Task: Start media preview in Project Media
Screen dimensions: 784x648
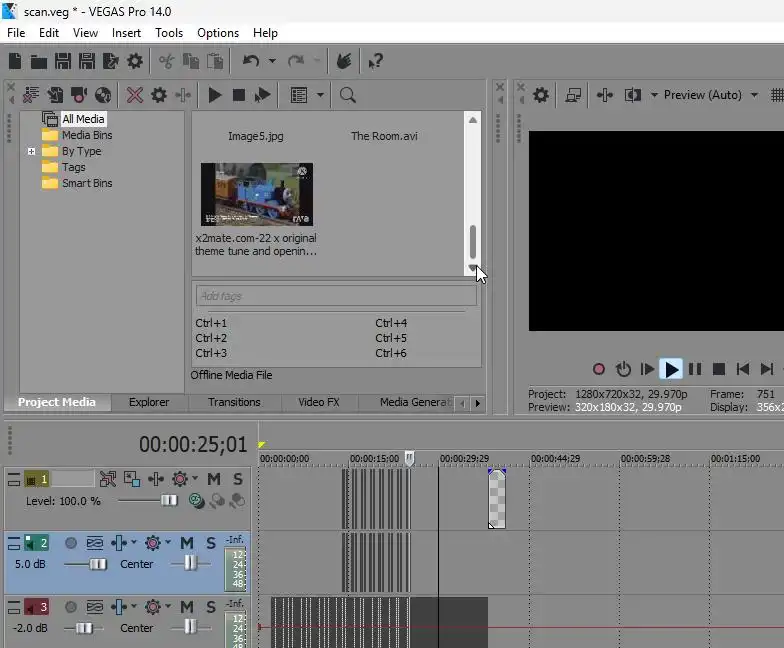Action: pos(215,95)
